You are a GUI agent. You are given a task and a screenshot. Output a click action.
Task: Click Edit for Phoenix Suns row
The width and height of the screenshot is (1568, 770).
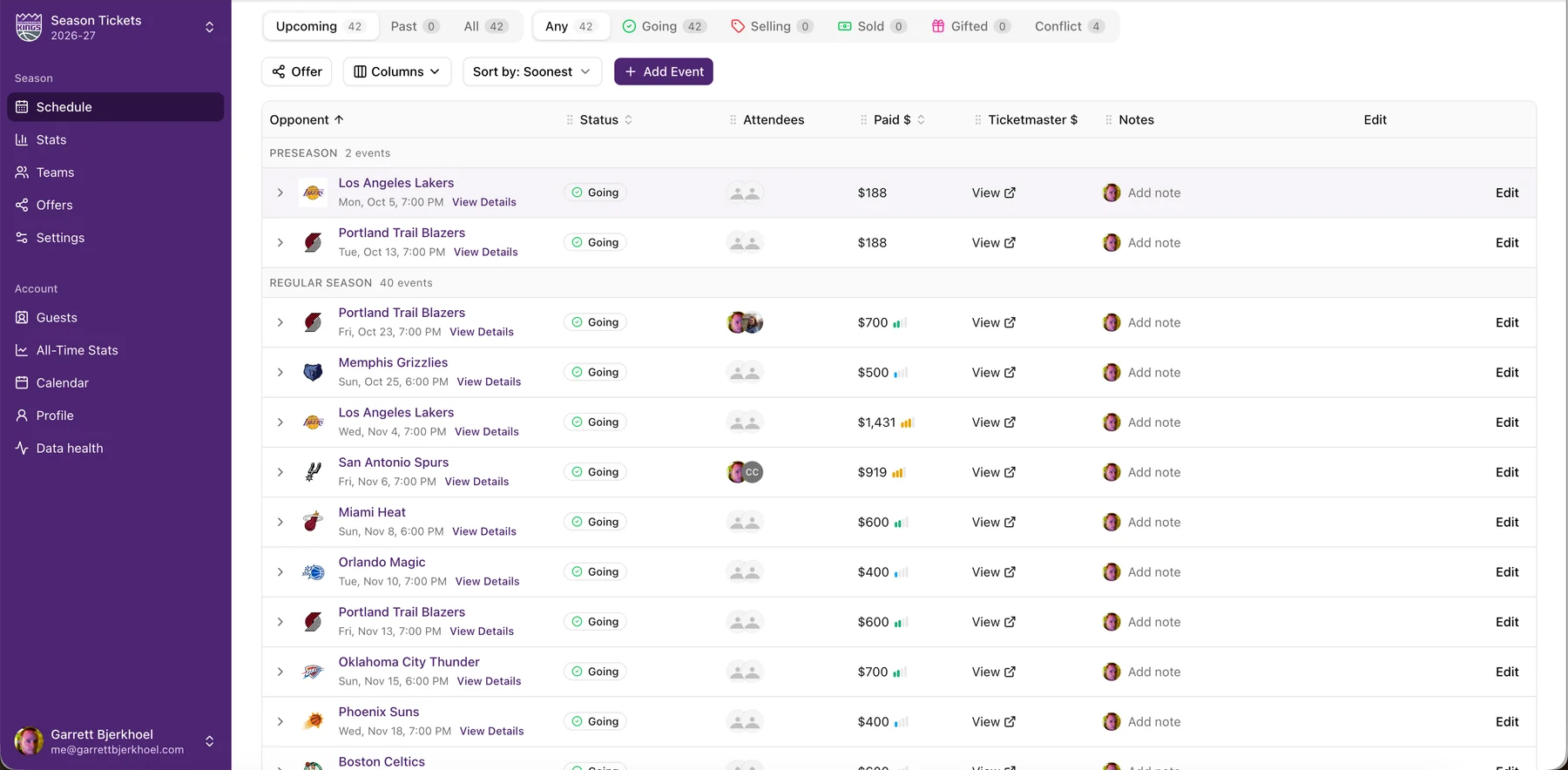click(x=1507, y=721)
